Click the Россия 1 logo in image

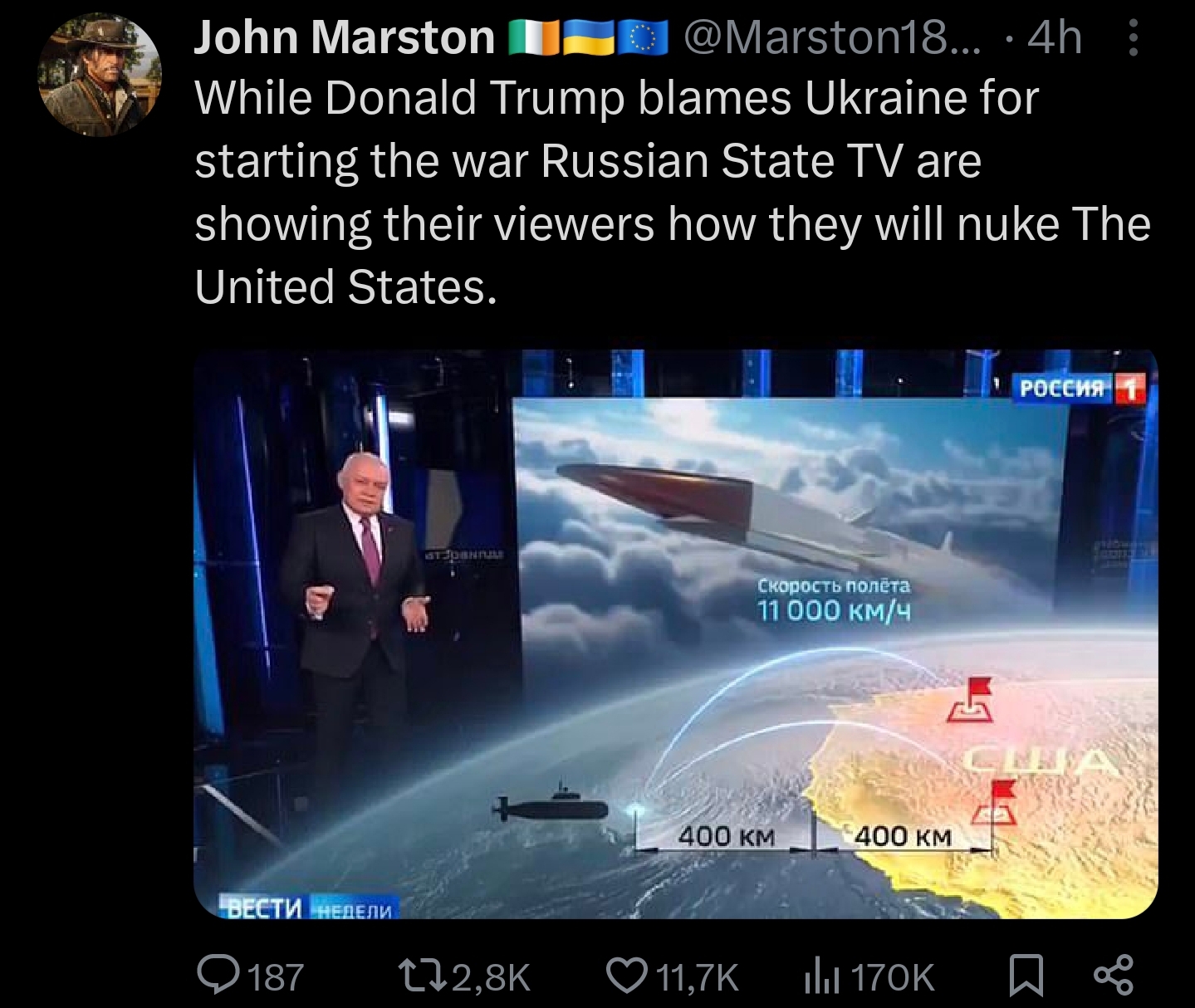tap(1079, 388)
